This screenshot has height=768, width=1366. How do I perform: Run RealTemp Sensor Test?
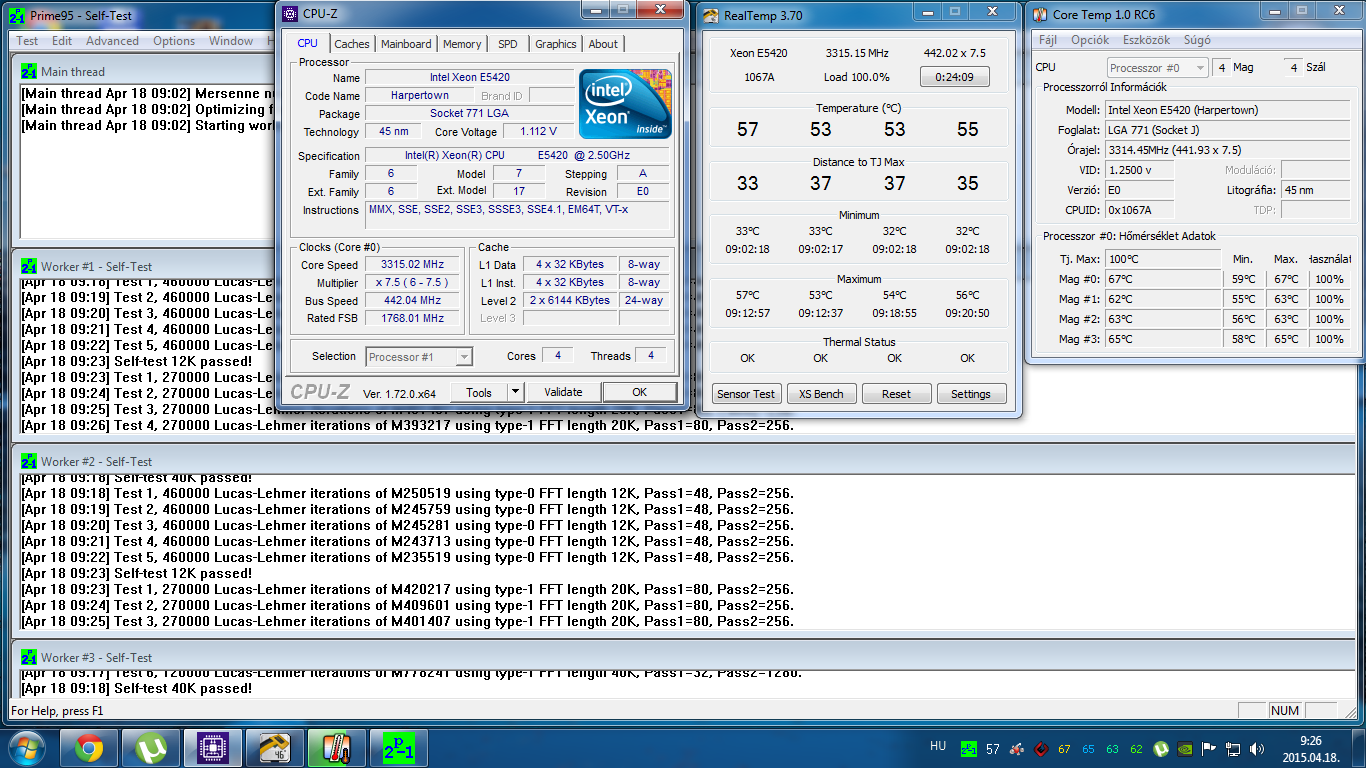[x=746, y=394]
